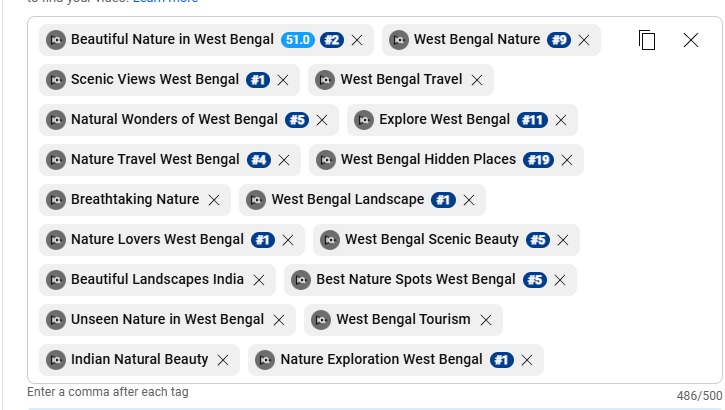Select the 'Unseen Nature in West Bengal' tag

tap(167, 320)
